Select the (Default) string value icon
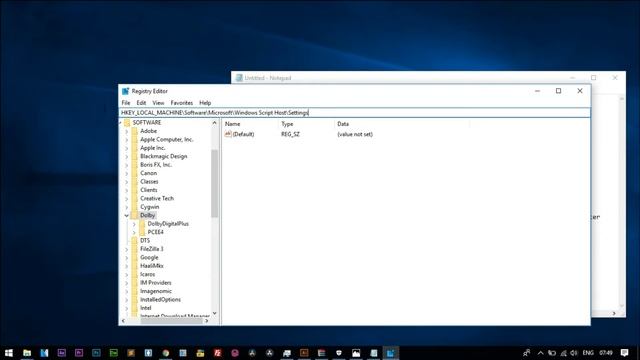640x360 pixels. pyautogui.click(x=228, y=134)
